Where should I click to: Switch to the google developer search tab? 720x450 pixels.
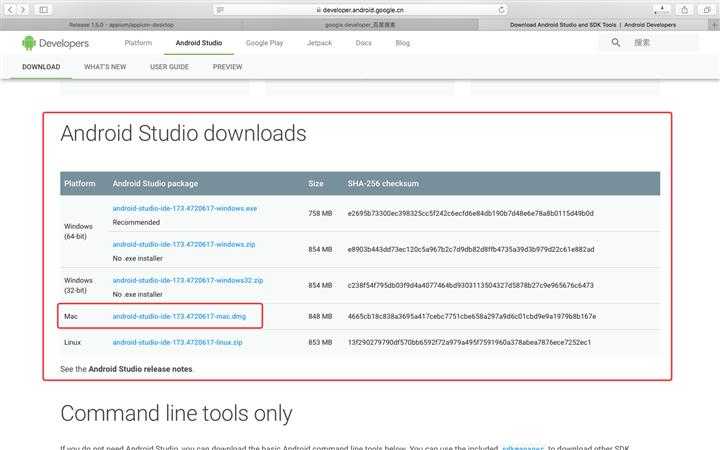360,25
